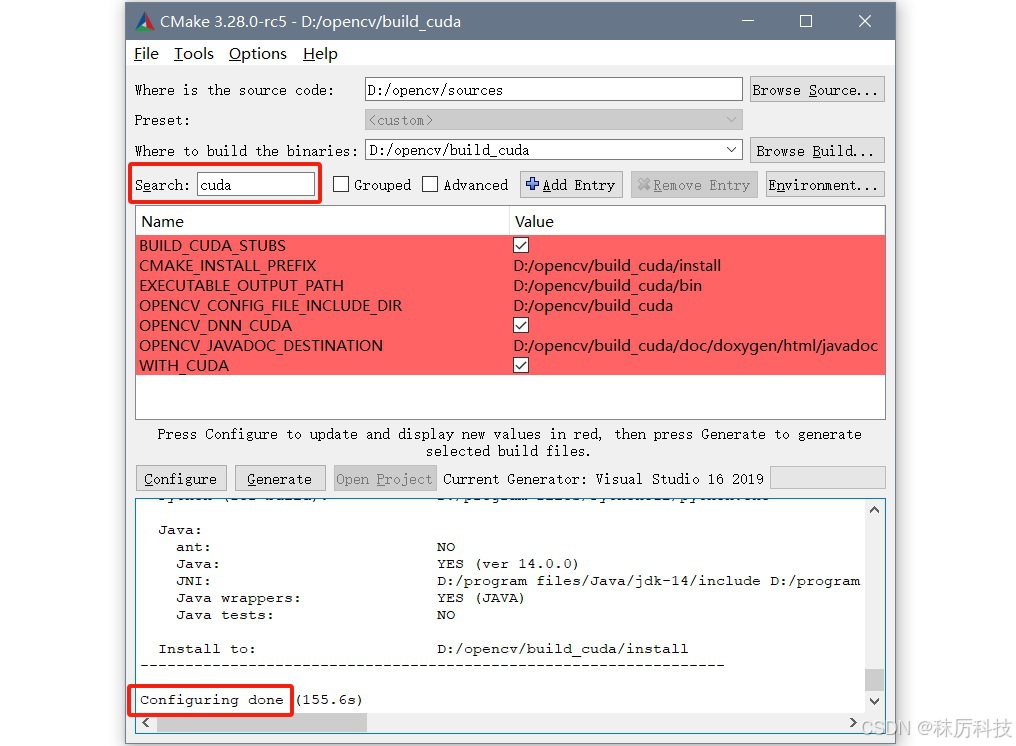The image size is (1016, 746).
Task: Click the blue plus icon on Add Entry
Action: (x=532, y=184)
